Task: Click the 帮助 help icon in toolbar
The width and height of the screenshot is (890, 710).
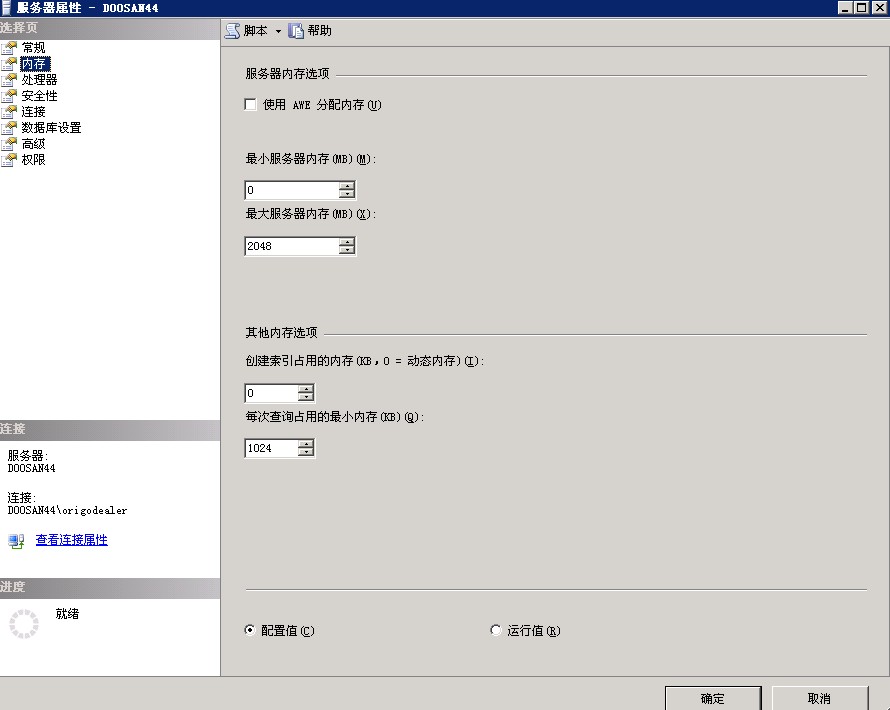Action: (296, 31)
